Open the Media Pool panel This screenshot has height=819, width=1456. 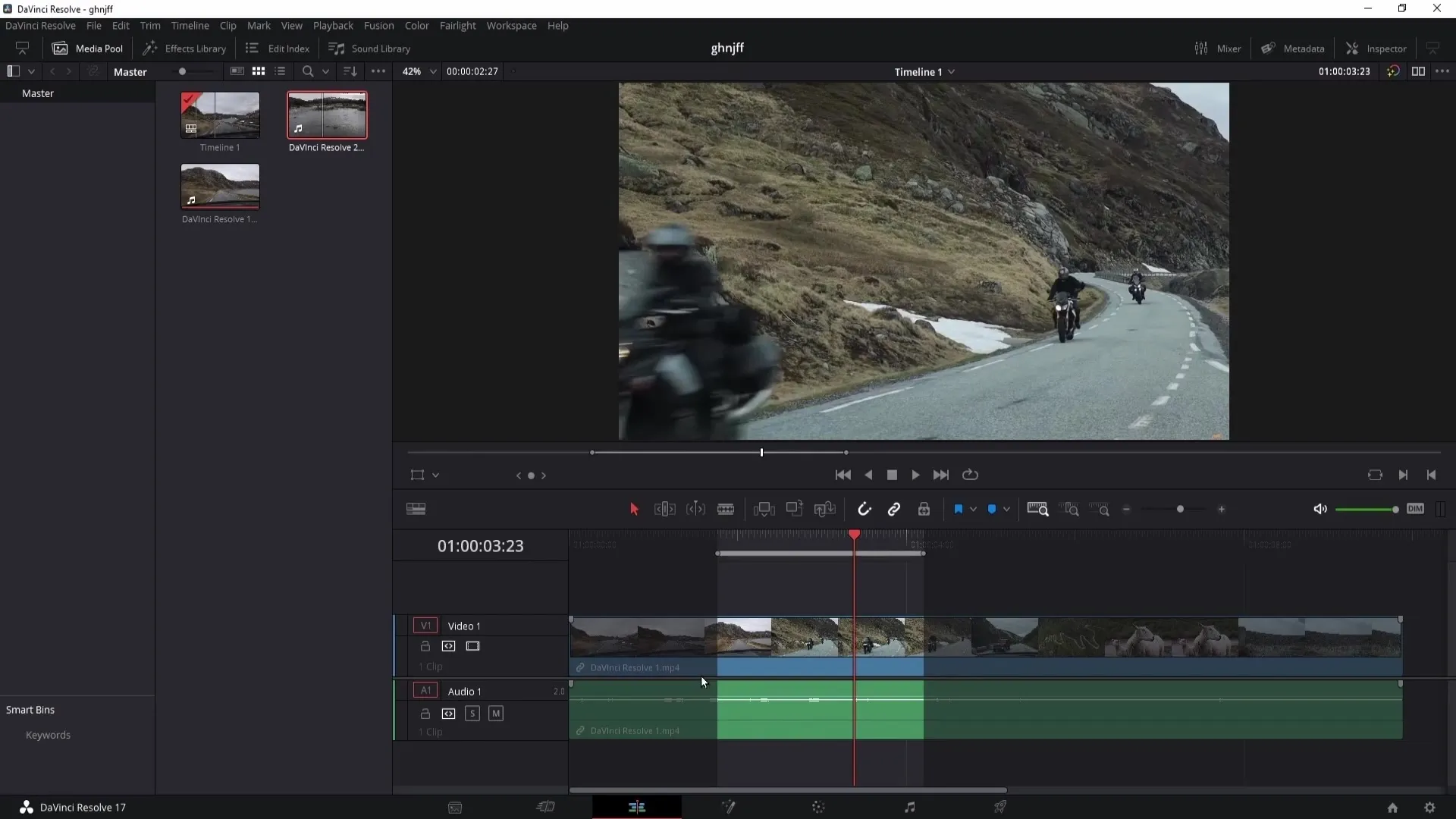click(x=87, y=49)
